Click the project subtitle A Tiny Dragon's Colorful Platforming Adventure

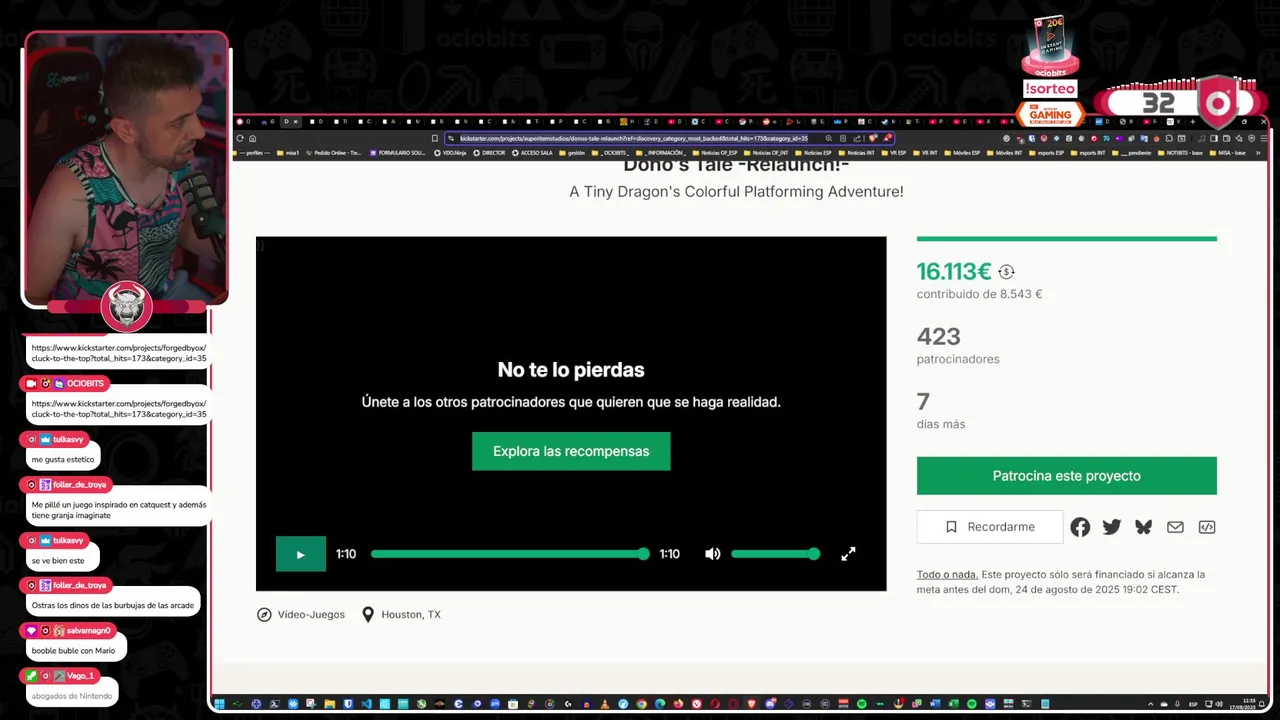[x=736, y=192]
